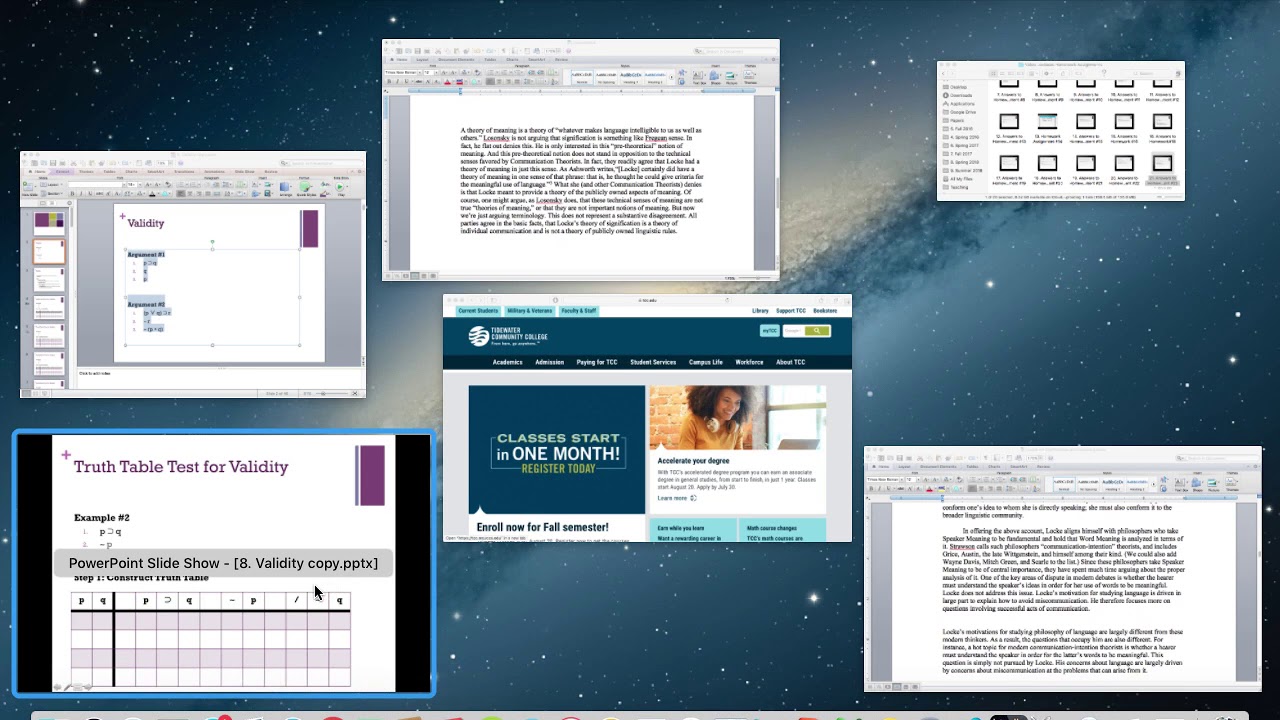1280x720 pixels.
Task: Click the Quick Styles icon in PowerPoint
Action: (x=305, y=187)
